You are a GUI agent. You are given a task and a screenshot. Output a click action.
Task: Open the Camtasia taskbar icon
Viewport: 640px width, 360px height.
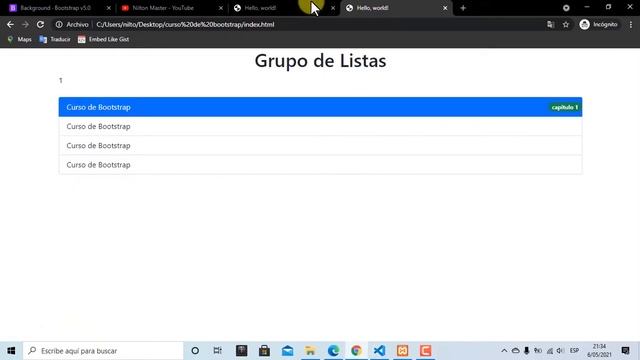coord(425,351)
